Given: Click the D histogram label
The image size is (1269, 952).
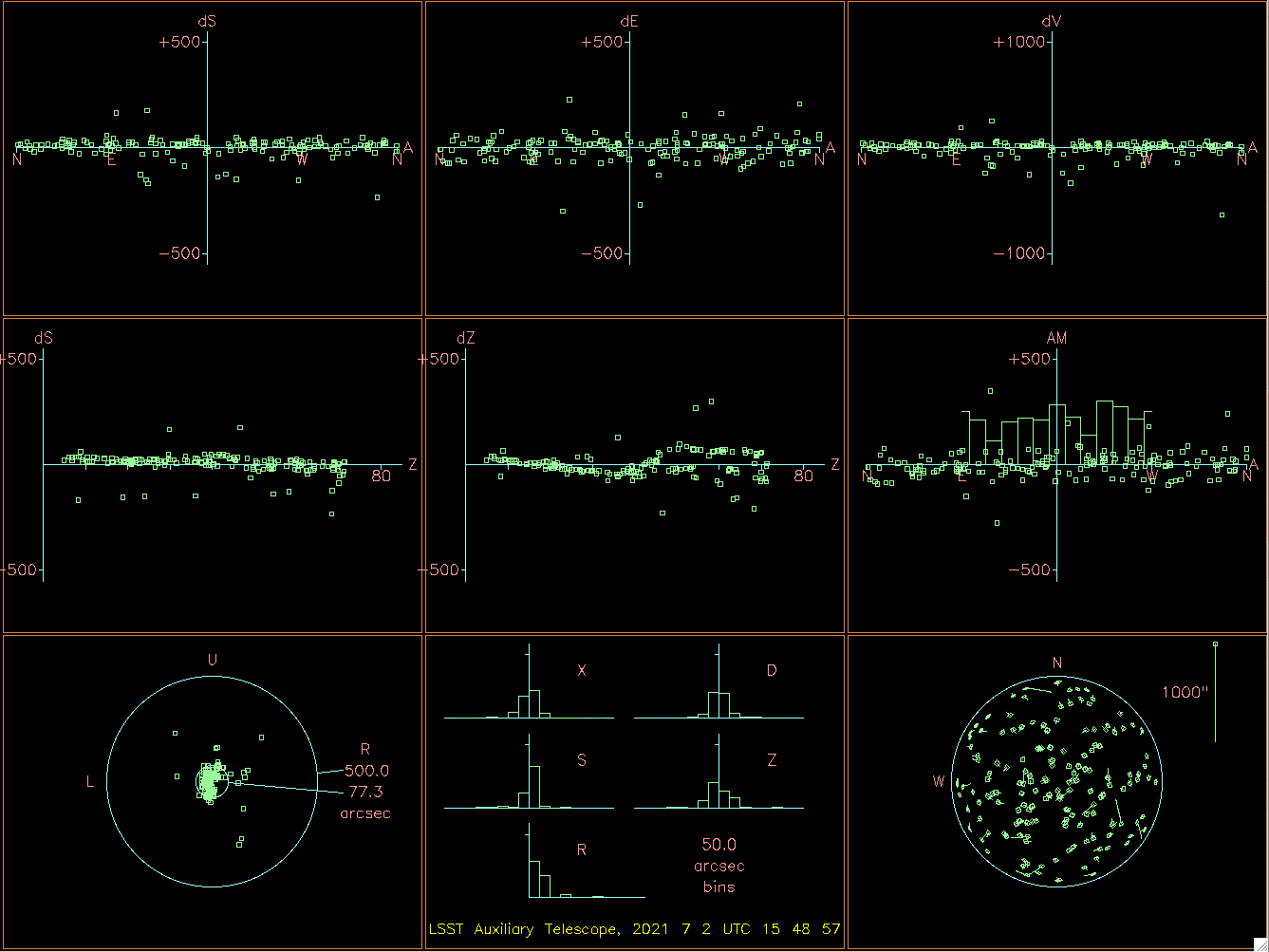Looking at the screenshot, I should pyautogui.click(x=772, y=670).
